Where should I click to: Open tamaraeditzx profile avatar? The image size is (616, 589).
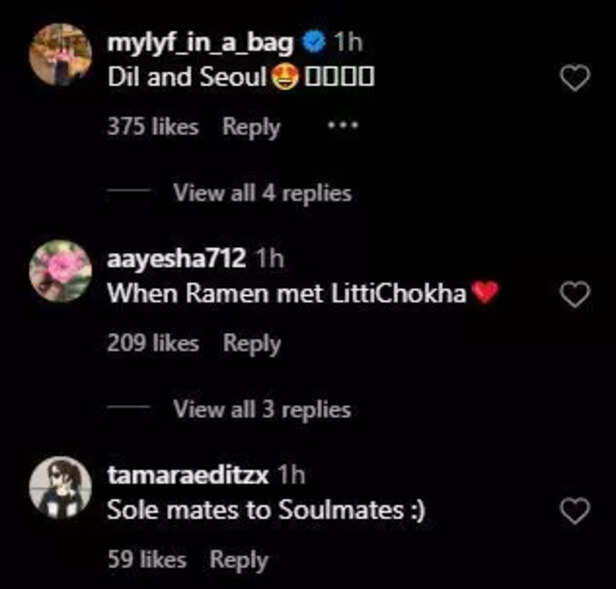[x=61, y=488]
